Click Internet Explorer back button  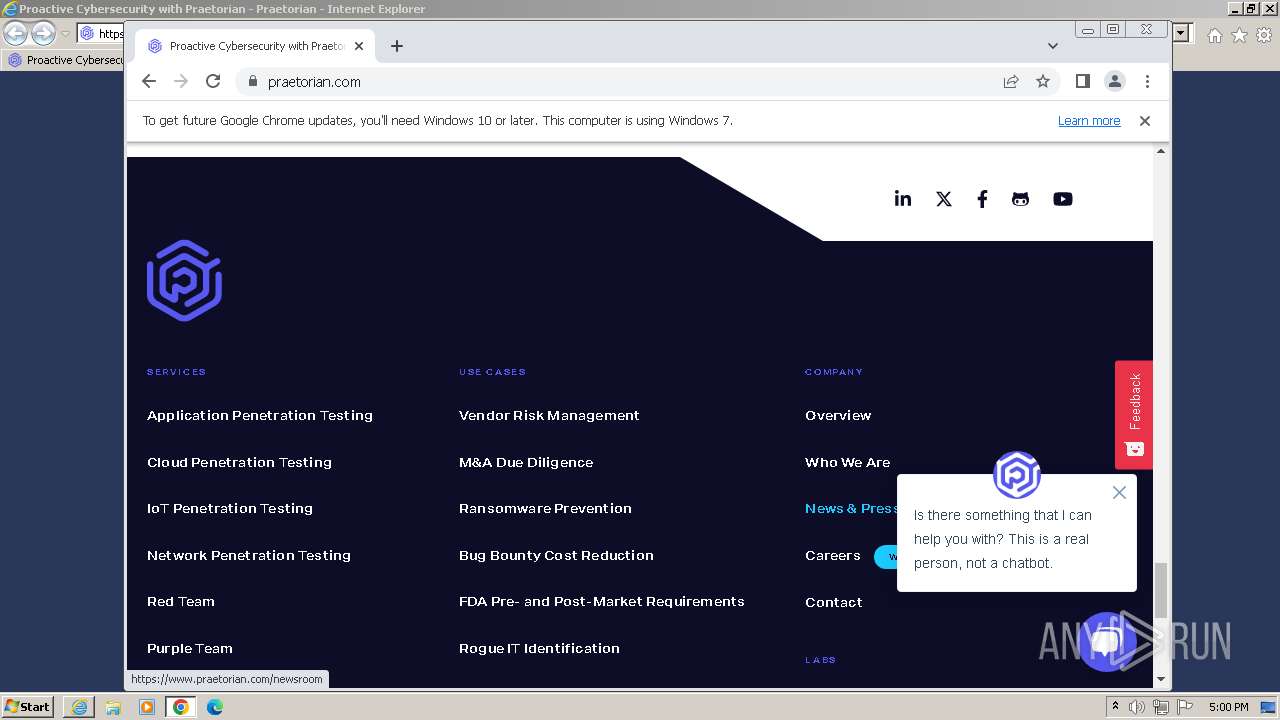pos(15,33)
